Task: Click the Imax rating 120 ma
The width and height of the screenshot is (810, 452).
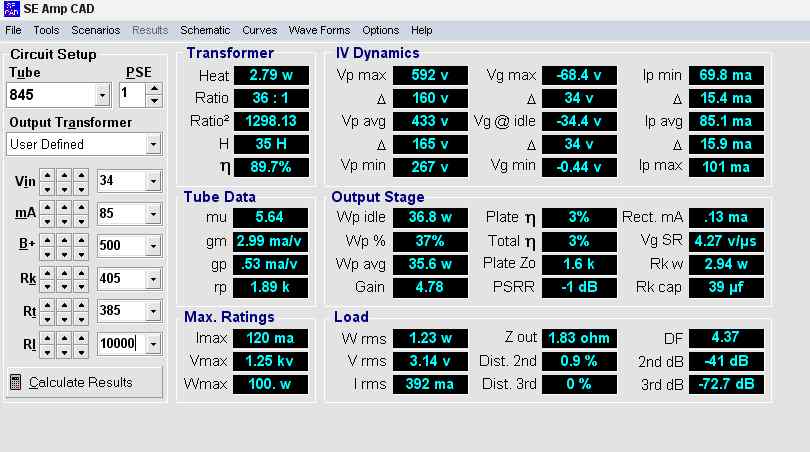Action: 270,339
